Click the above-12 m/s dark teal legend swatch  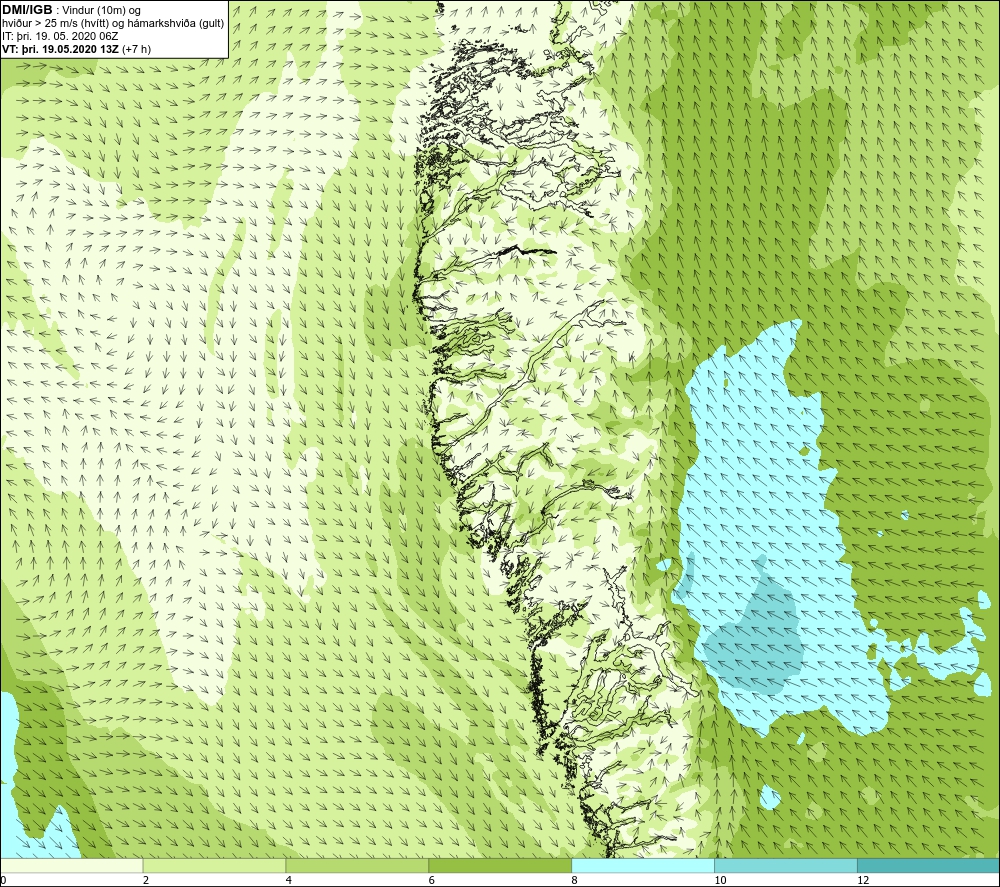pyautogui.click(x=929, y=865)
